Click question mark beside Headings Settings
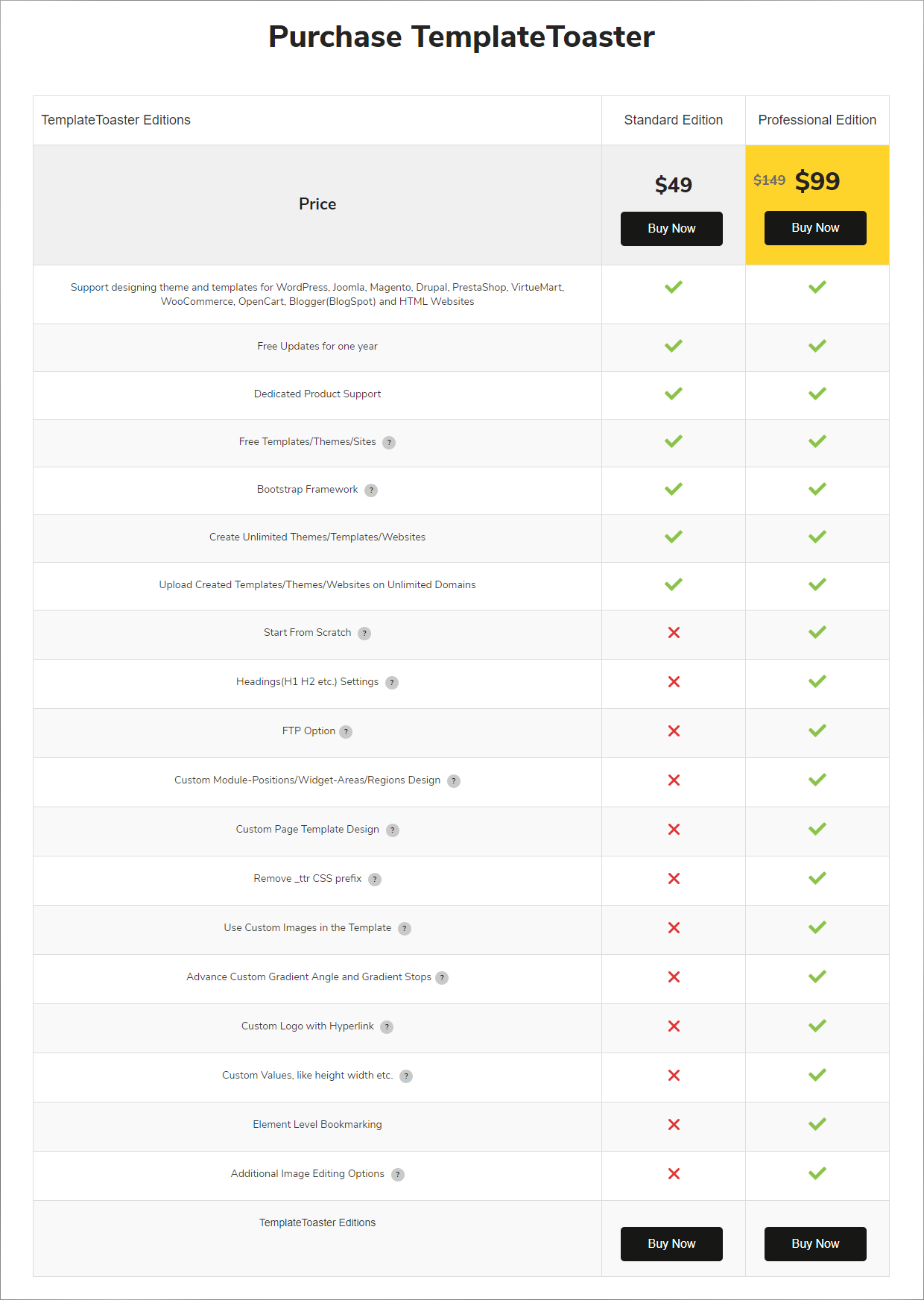This screenshot has height=1300, width=924. click(392, 683)
